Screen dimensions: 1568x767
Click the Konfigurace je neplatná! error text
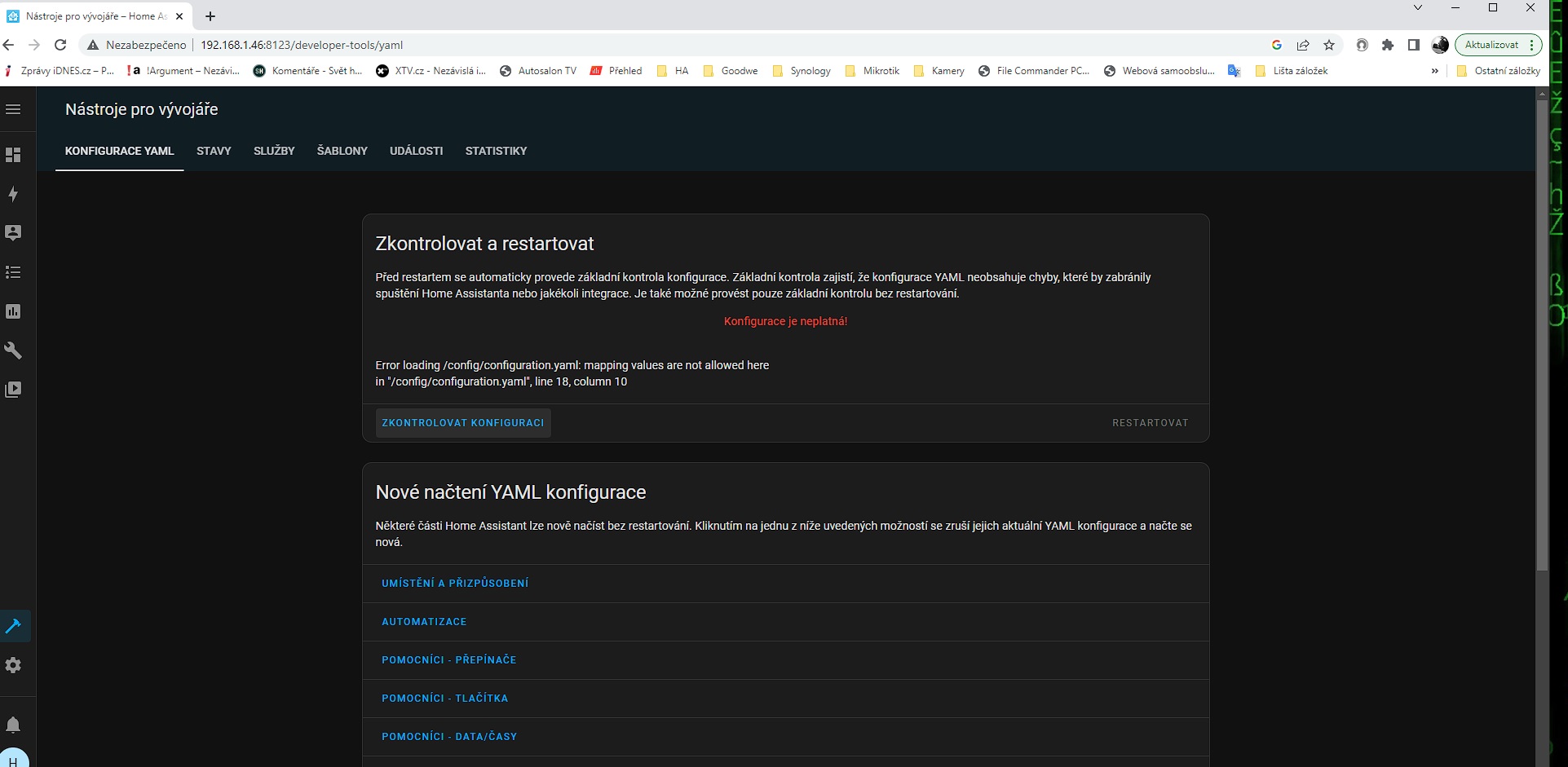785,321
